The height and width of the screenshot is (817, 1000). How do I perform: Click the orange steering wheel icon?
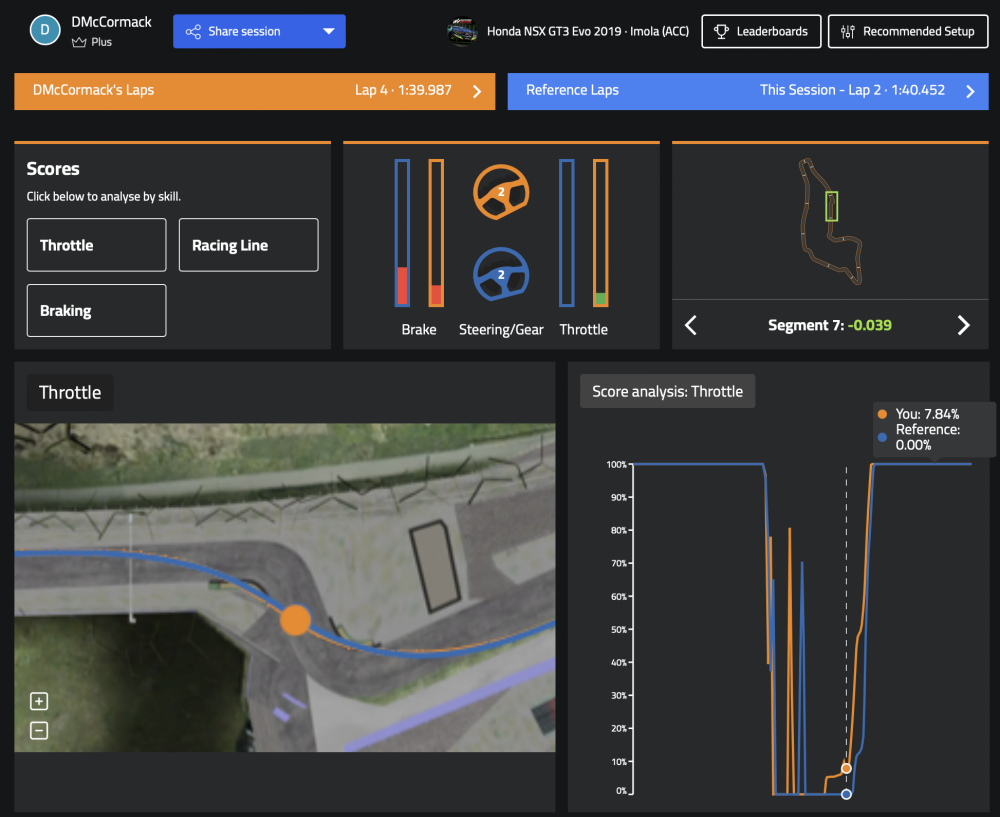point(501,192)
